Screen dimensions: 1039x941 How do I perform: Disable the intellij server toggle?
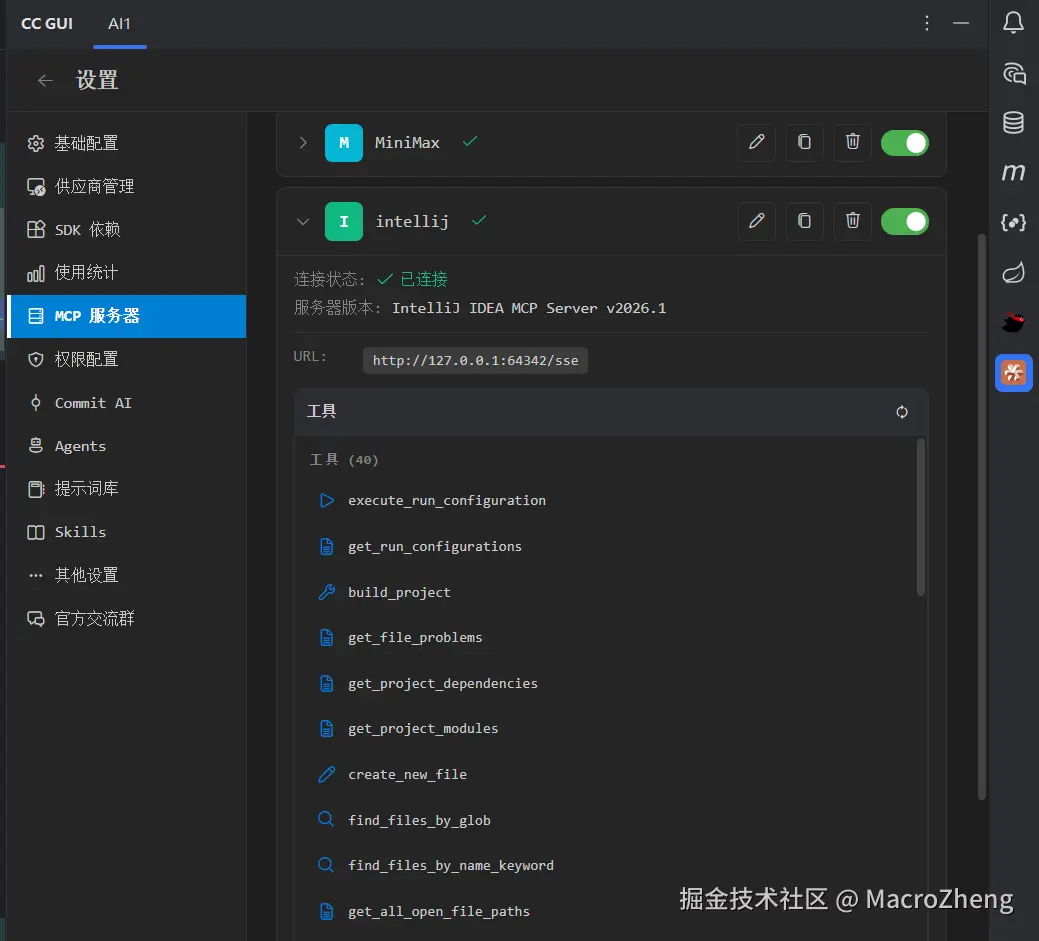click(904, 221)
